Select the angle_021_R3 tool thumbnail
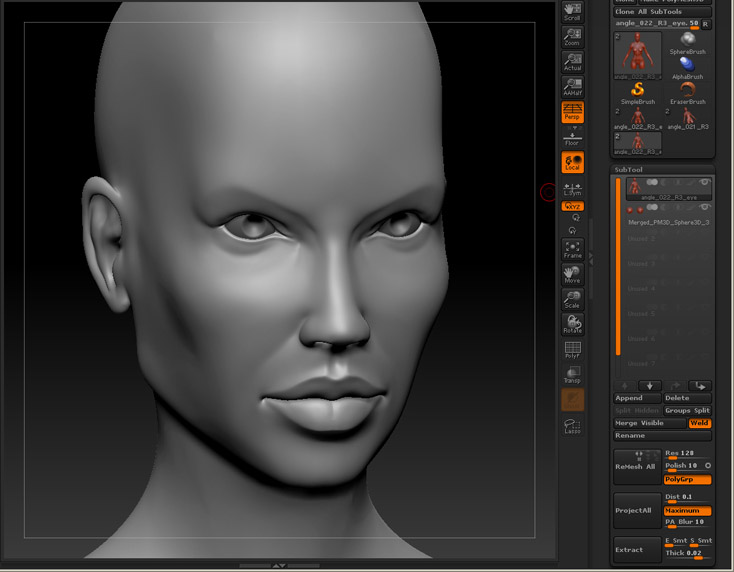734x572 pixels. (687, 118)
